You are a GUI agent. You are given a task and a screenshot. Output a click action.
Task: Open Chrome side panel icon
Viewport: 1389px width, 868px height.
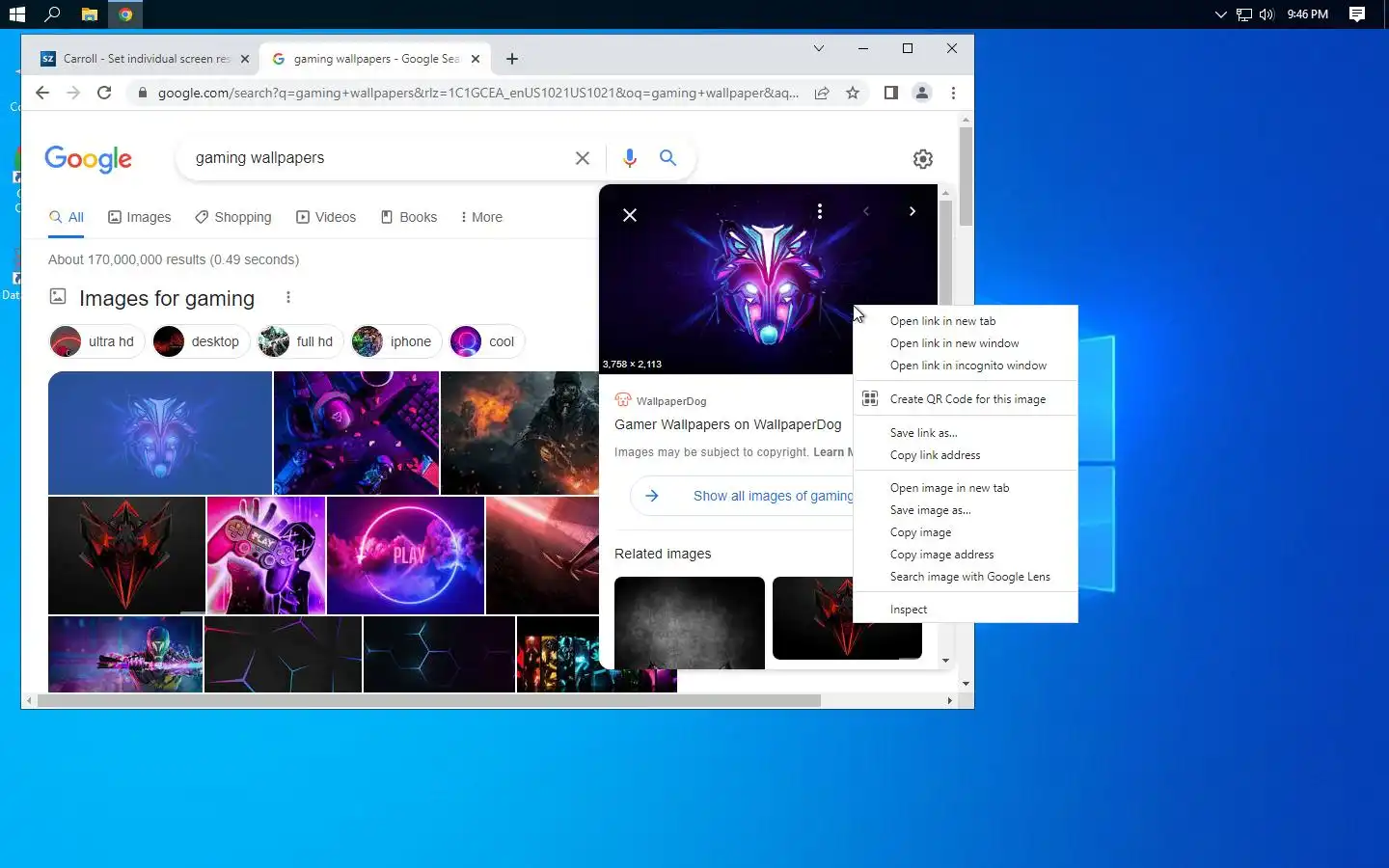tap(891, 93)
